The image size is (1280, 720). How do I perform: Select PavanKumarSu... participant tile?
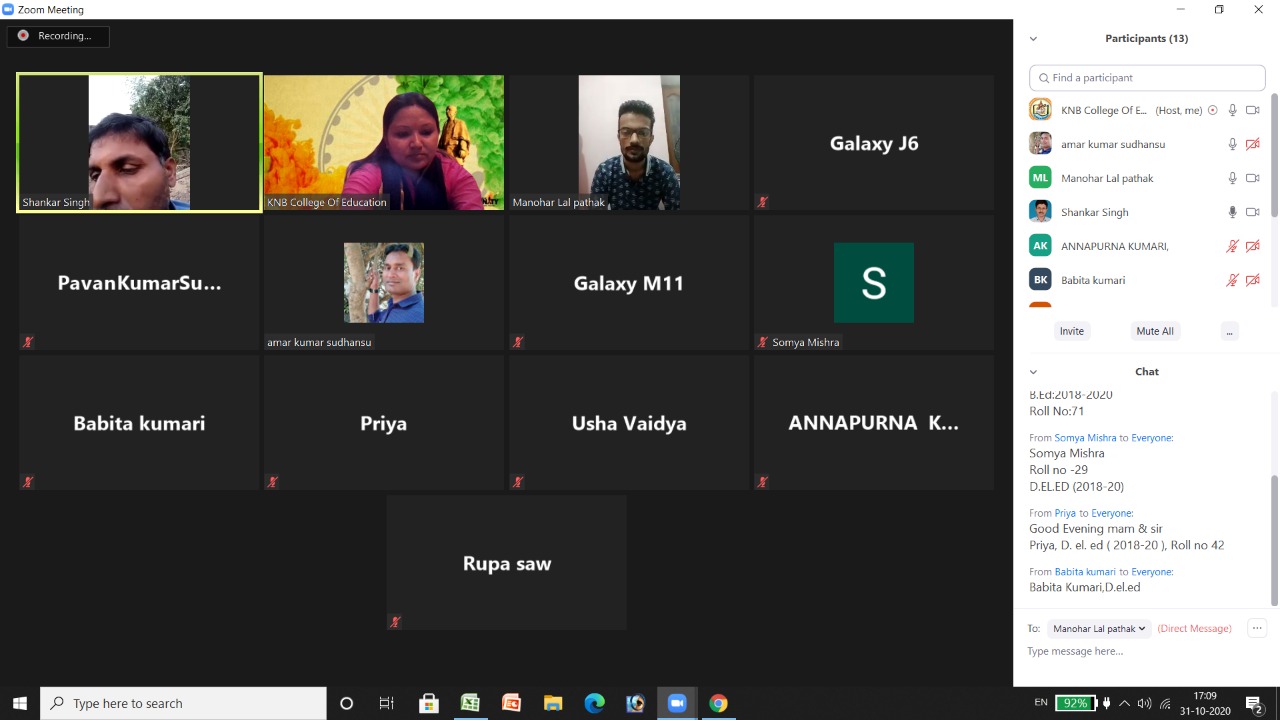click(139, 283)
